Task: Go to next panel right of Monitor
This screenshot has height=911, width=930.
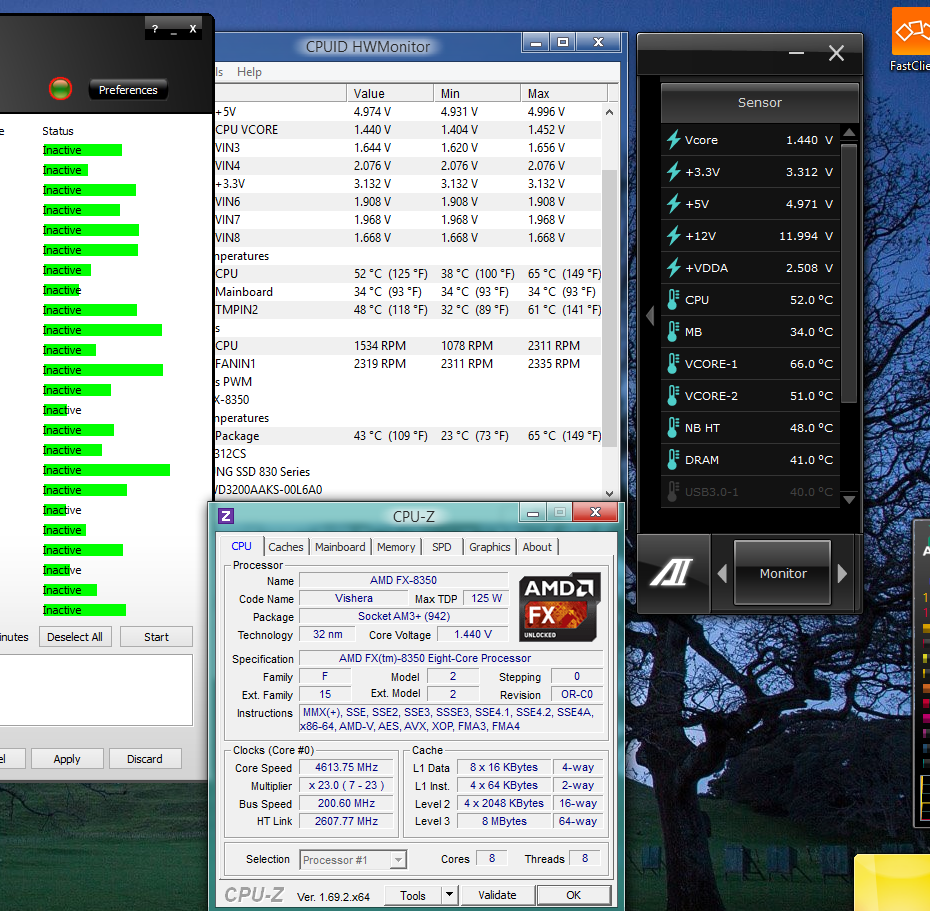Action: pyautogui.click(x=842, y=574)
